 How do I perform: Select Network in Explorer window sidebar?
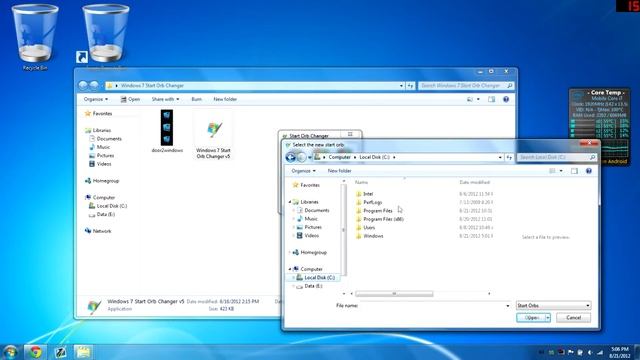(x=98, y=231)
